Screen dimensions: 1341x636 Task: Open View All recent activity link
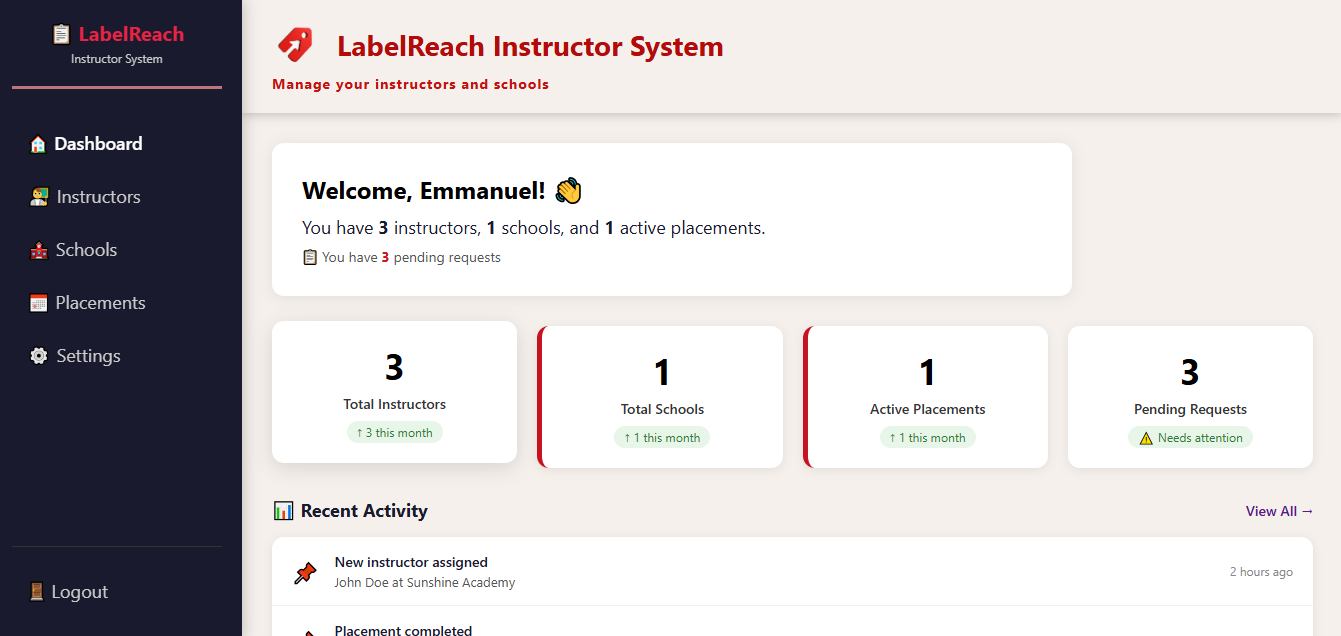(x=1279, y=511)
